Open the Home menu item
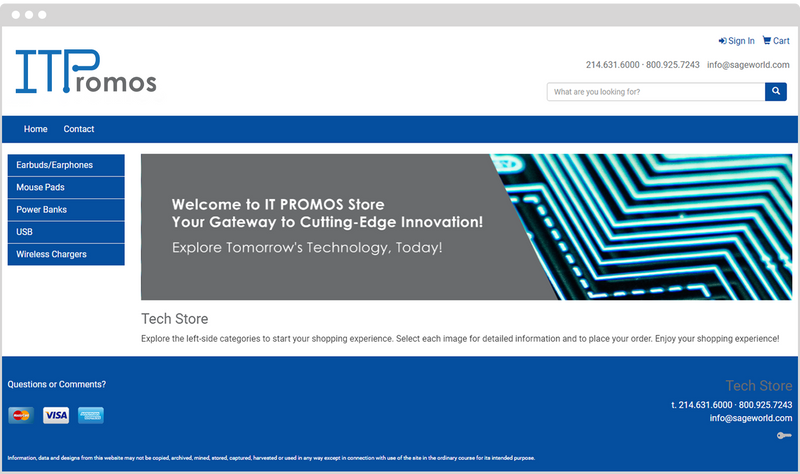 (36, 129)
